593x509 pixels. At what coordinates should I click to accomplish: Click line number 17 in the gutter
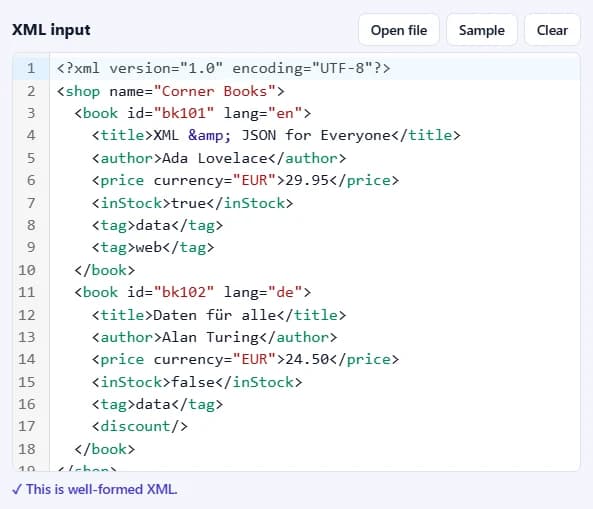pos(27,426)
